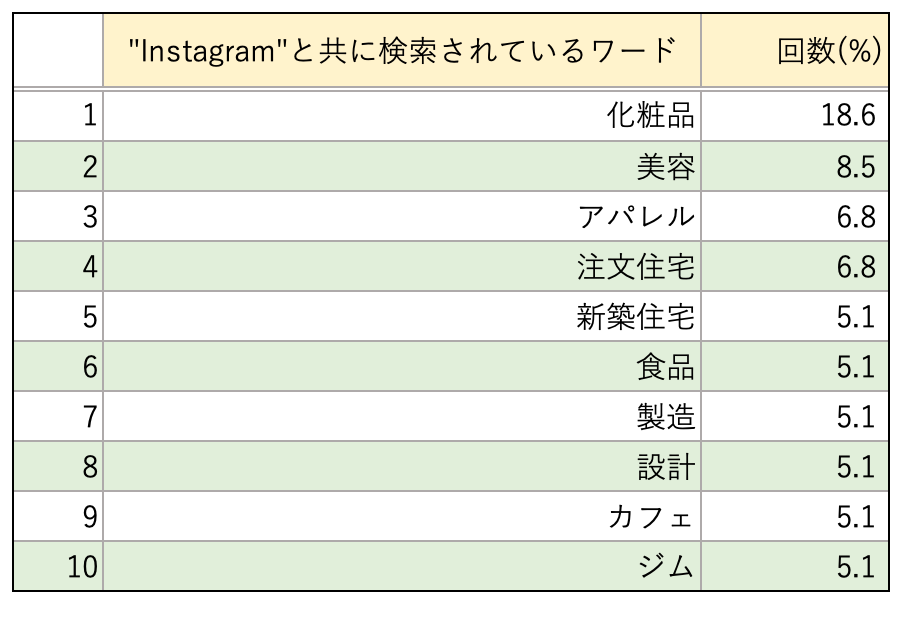Select the blank top-left header cell

coord(58,51)
